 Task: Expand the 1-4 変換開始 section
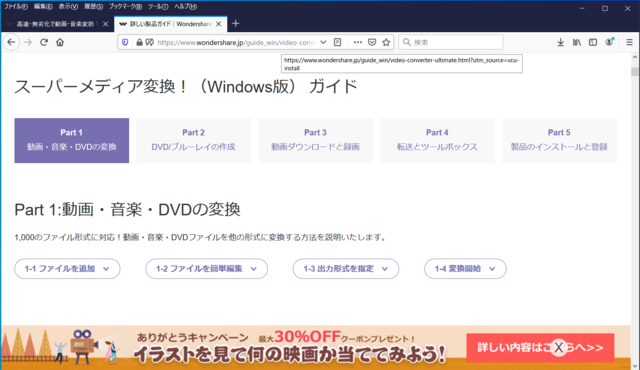[x=465, y=268]
